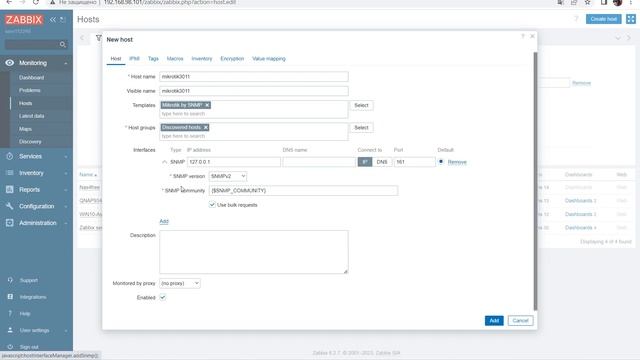Viewport: 640px width, 360px height.
Task: Toggle the Enabled checkbox
Action: coord(162,297)
